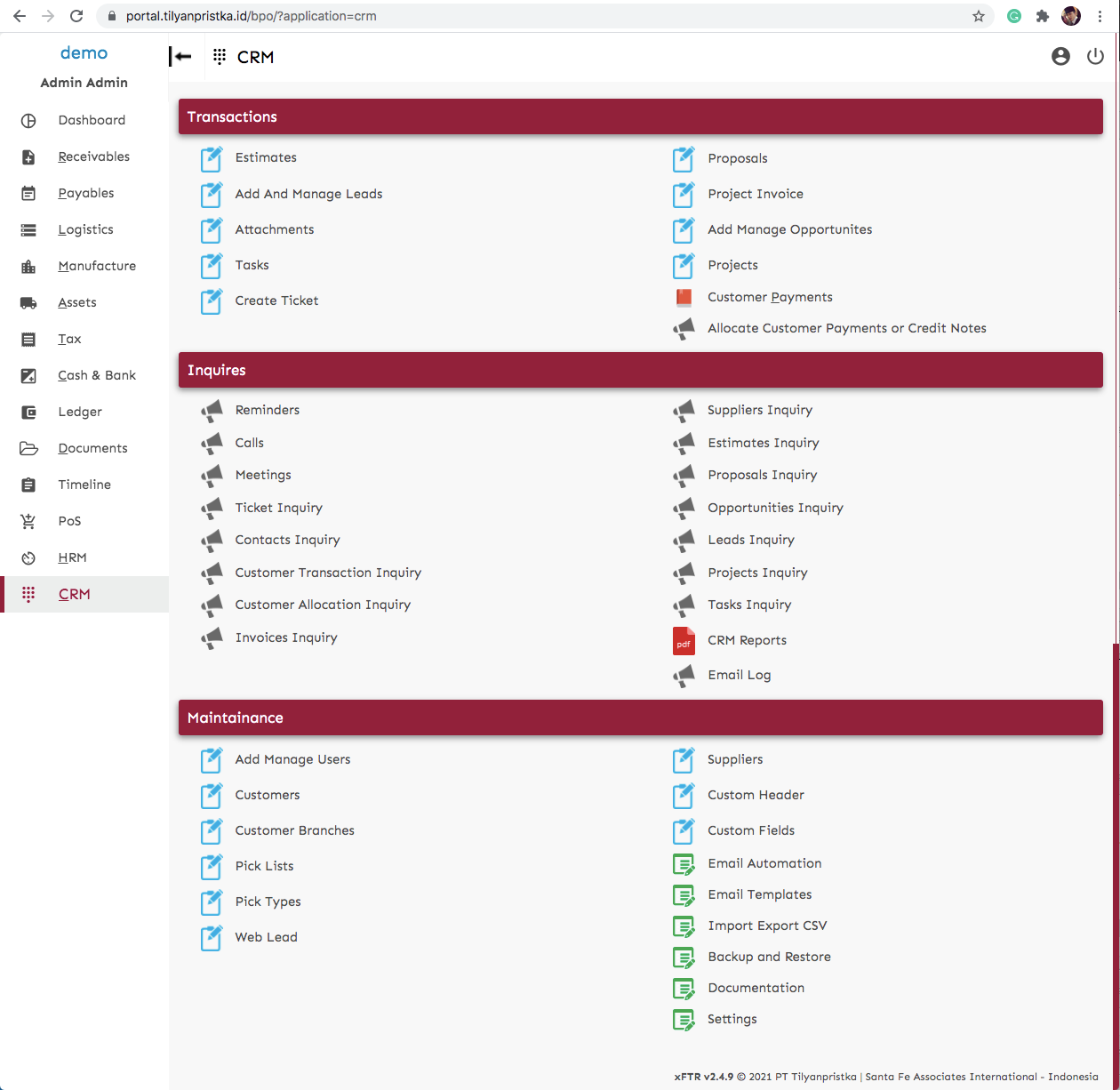Open the Opportunities Inquiry link
Image resolution: width=1120 pixels, height=1090 pixels.
click(x=775, y=508)
